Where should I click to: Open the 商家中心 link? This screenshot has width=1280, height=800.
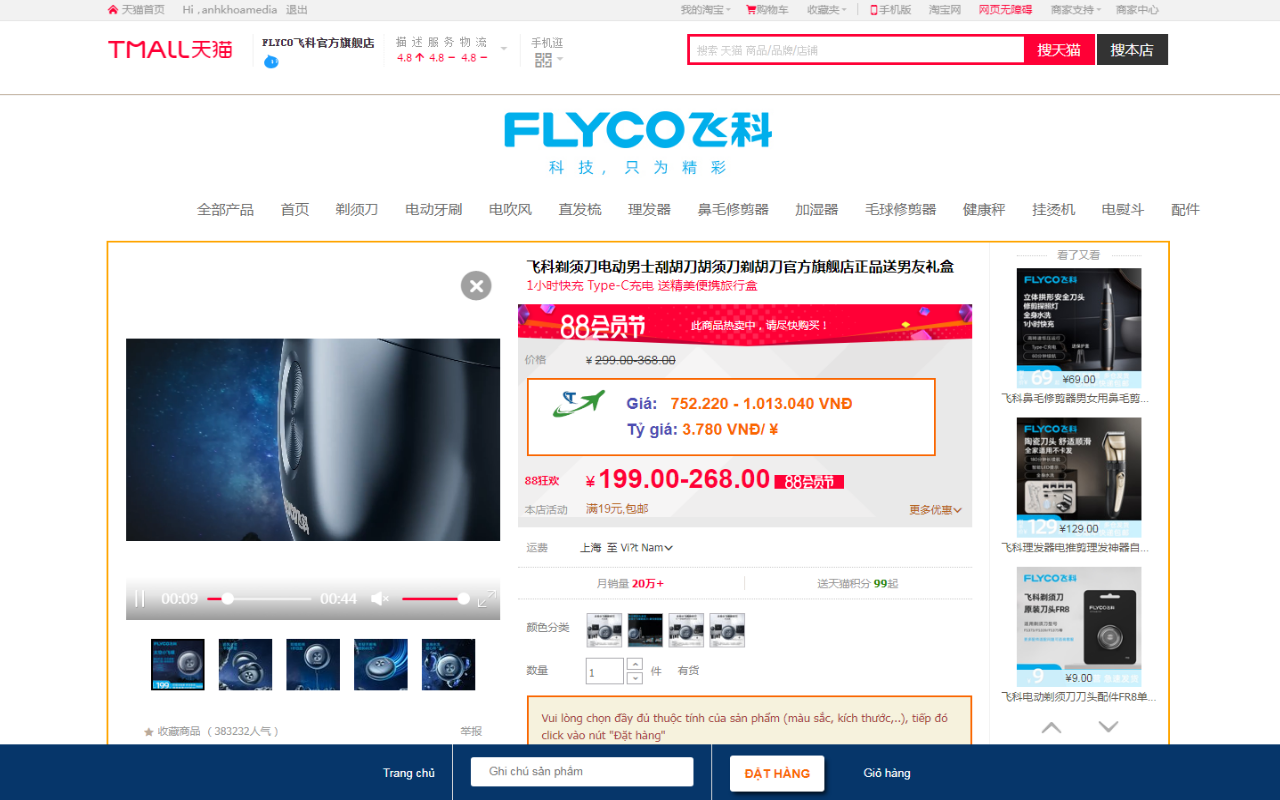(x=1137, y=10)
